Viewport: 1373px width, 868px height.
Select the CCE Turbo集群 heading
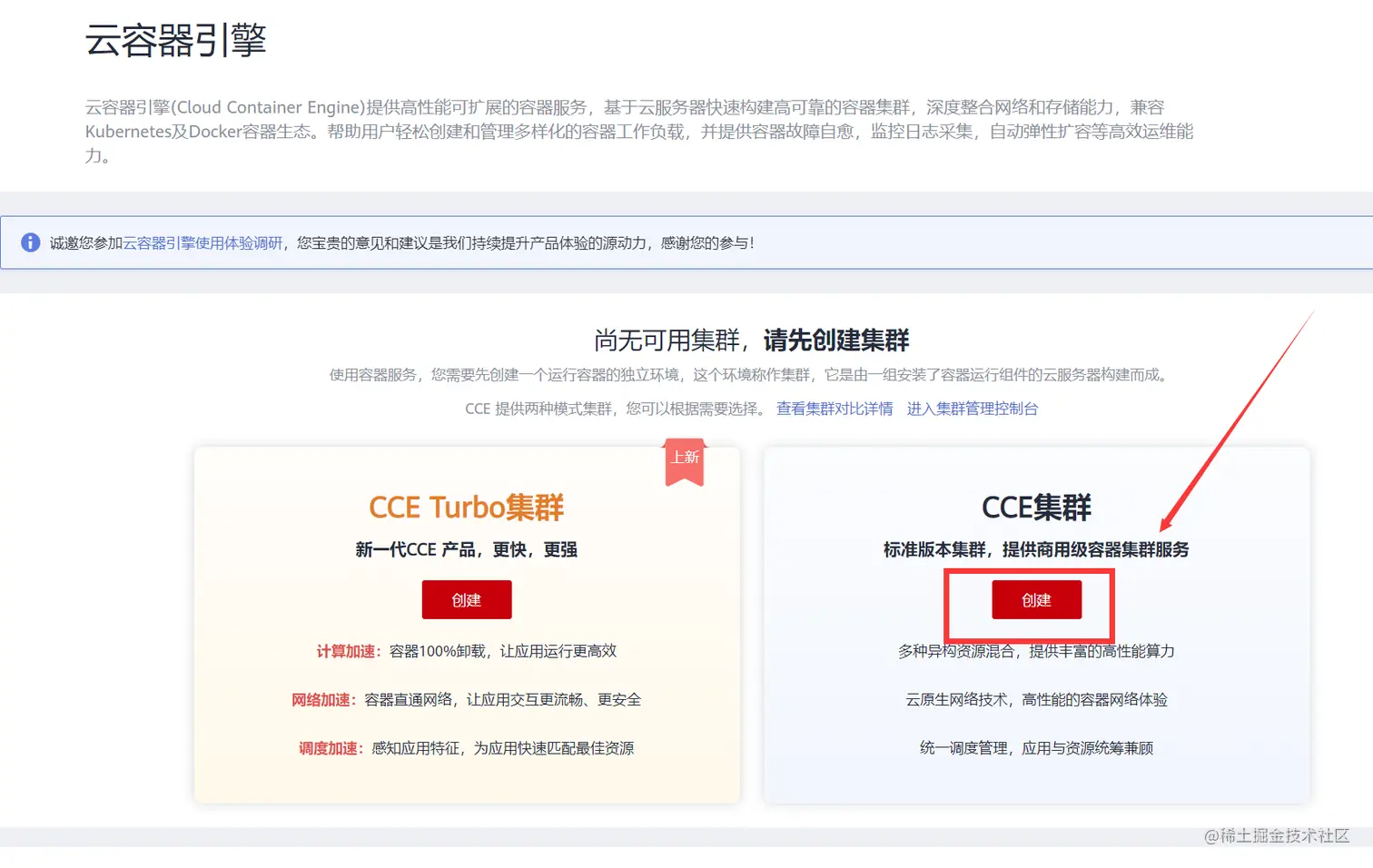pos(467,507)
